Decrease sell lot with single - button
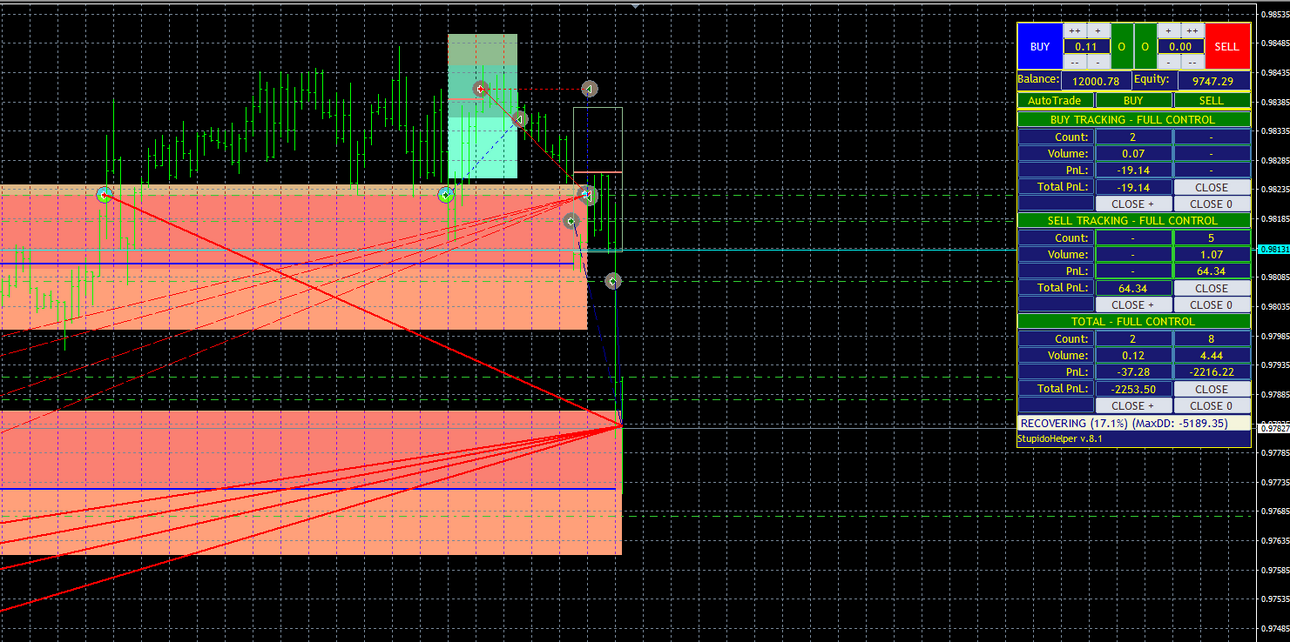 [1168, 62]
